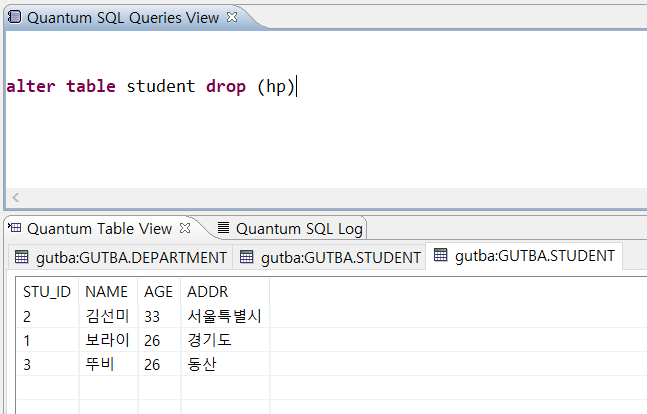The height and width of the screenshot is (414, 647).
Task: Select the STU_ID cell with value 3
Action: click(x=47, y=364)
